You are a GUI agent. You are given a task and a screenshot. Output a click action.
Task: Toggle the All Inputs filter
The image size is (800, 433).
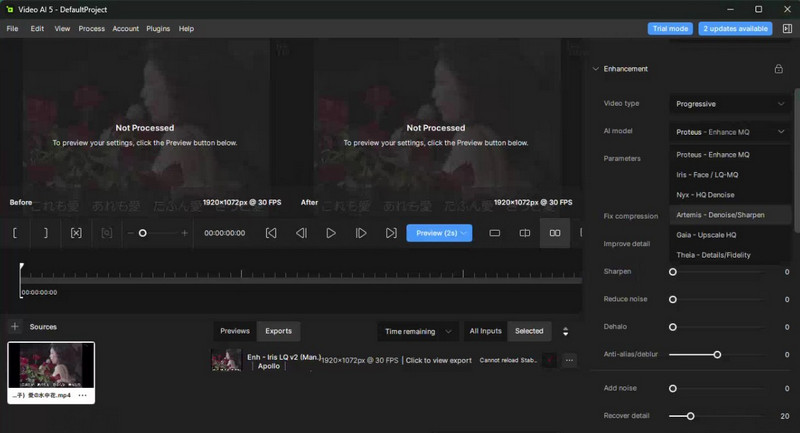(485, 331)
